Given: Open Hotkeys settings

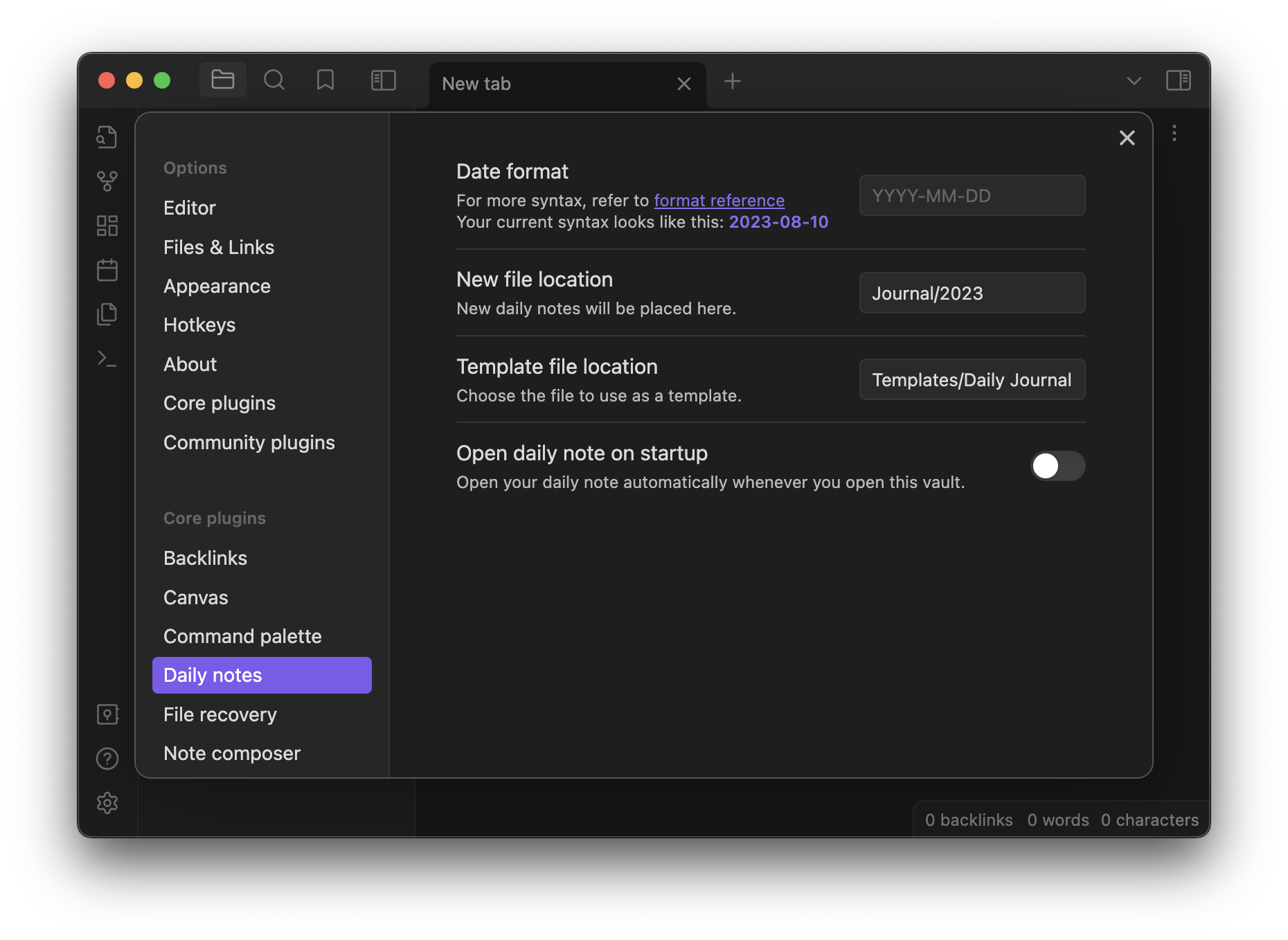Looking at the screenshot, I should click(199, 325).
